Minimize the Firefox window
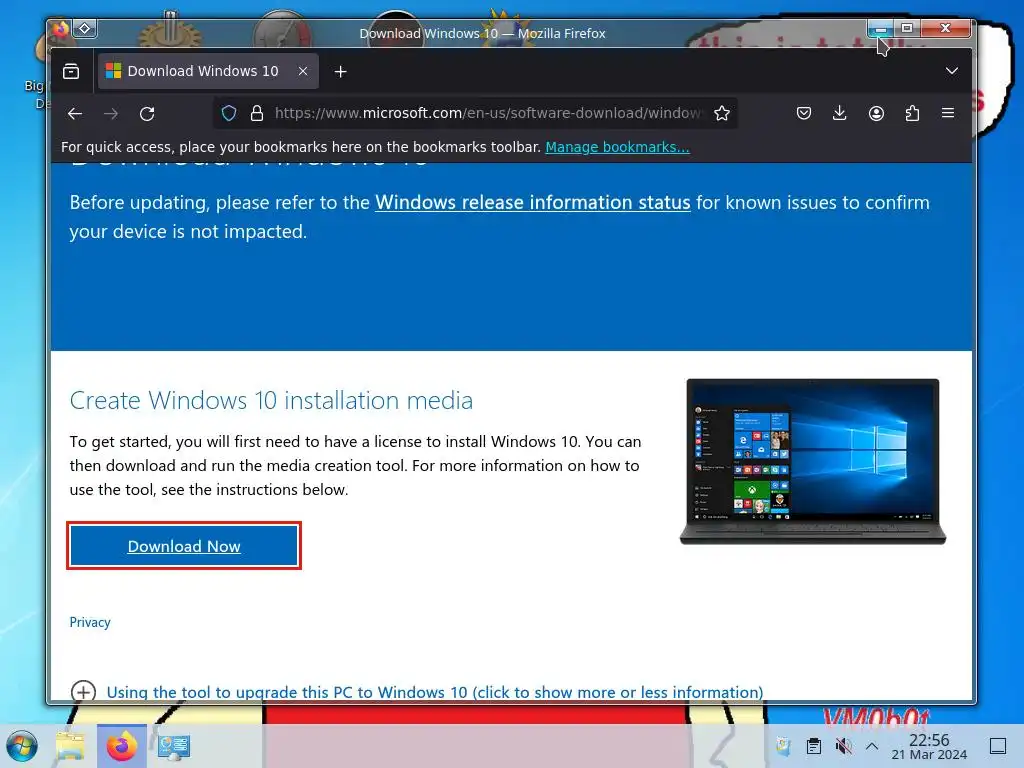The height and width of the screenshot is (768, 1024). tap(880, 28)
